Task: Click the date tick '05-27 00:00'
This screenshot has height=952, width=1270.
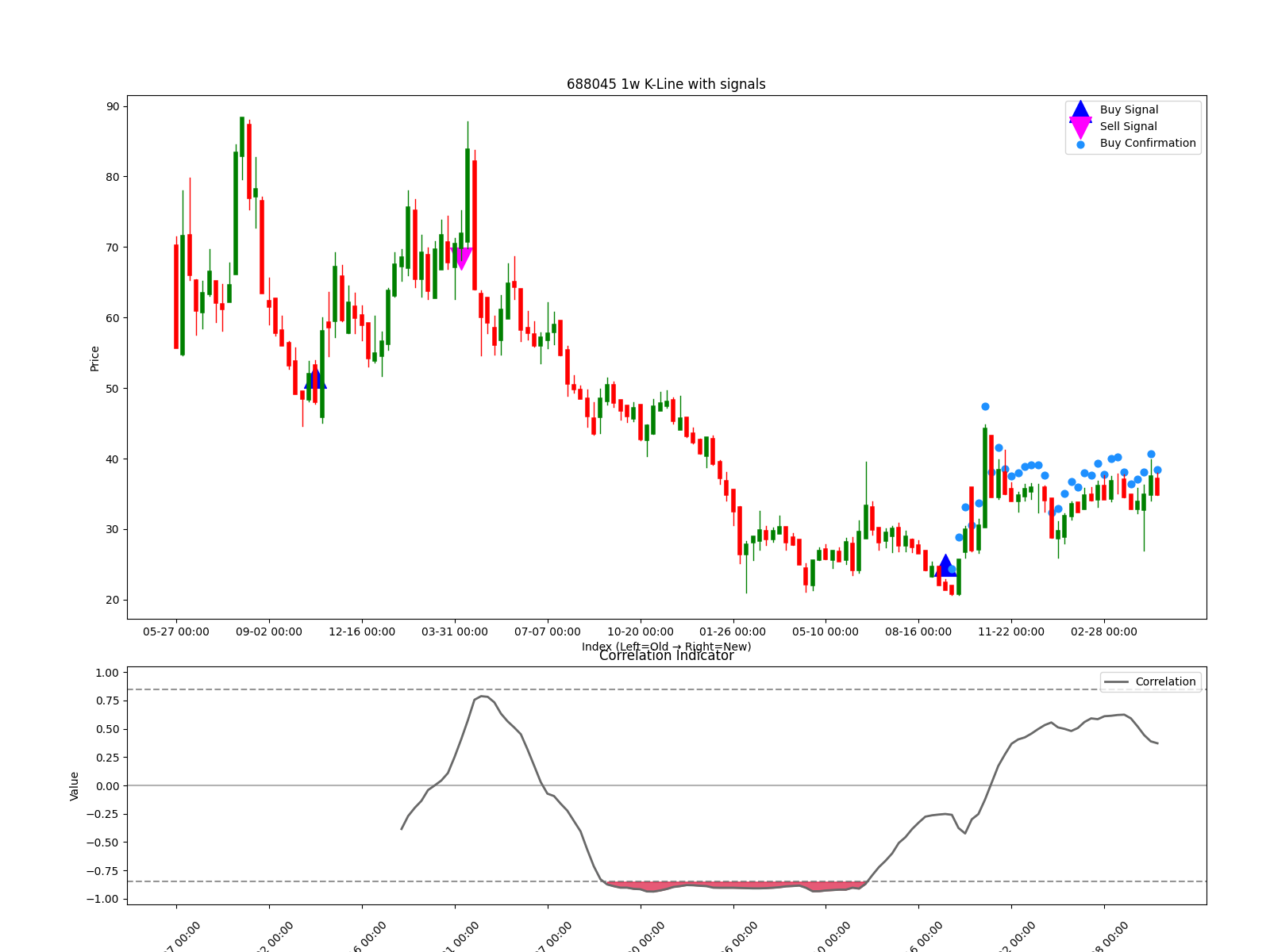Action: [x=176, y=631]
